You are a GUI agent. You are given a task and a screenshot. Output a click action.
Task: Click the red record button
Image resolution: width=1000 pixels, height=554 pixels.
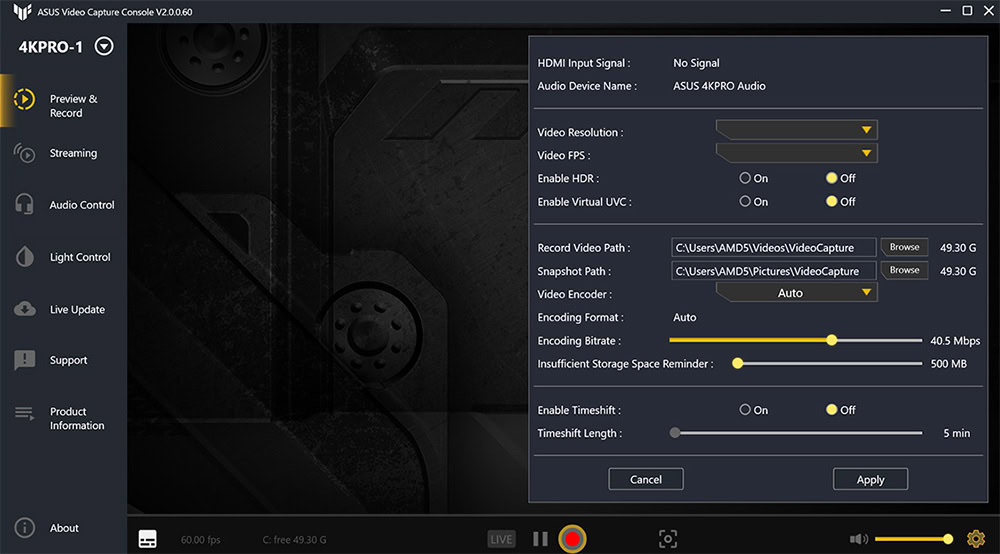[x=572, y=539]
